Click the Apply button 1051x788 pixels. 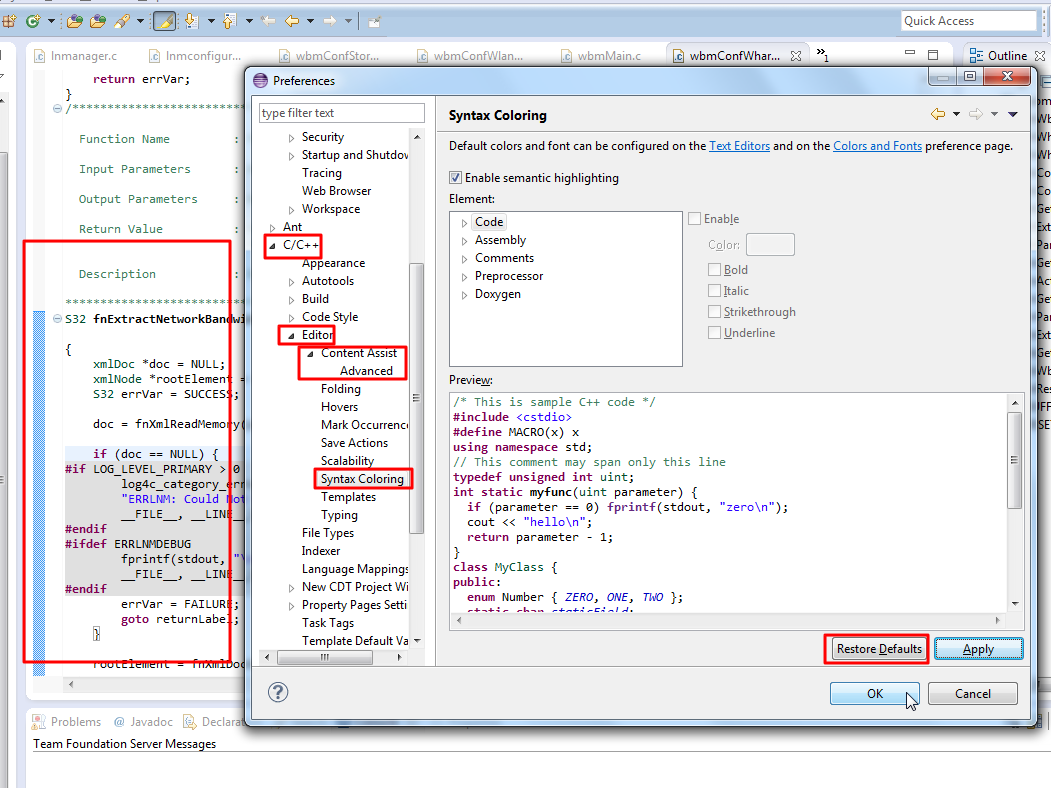978,649
